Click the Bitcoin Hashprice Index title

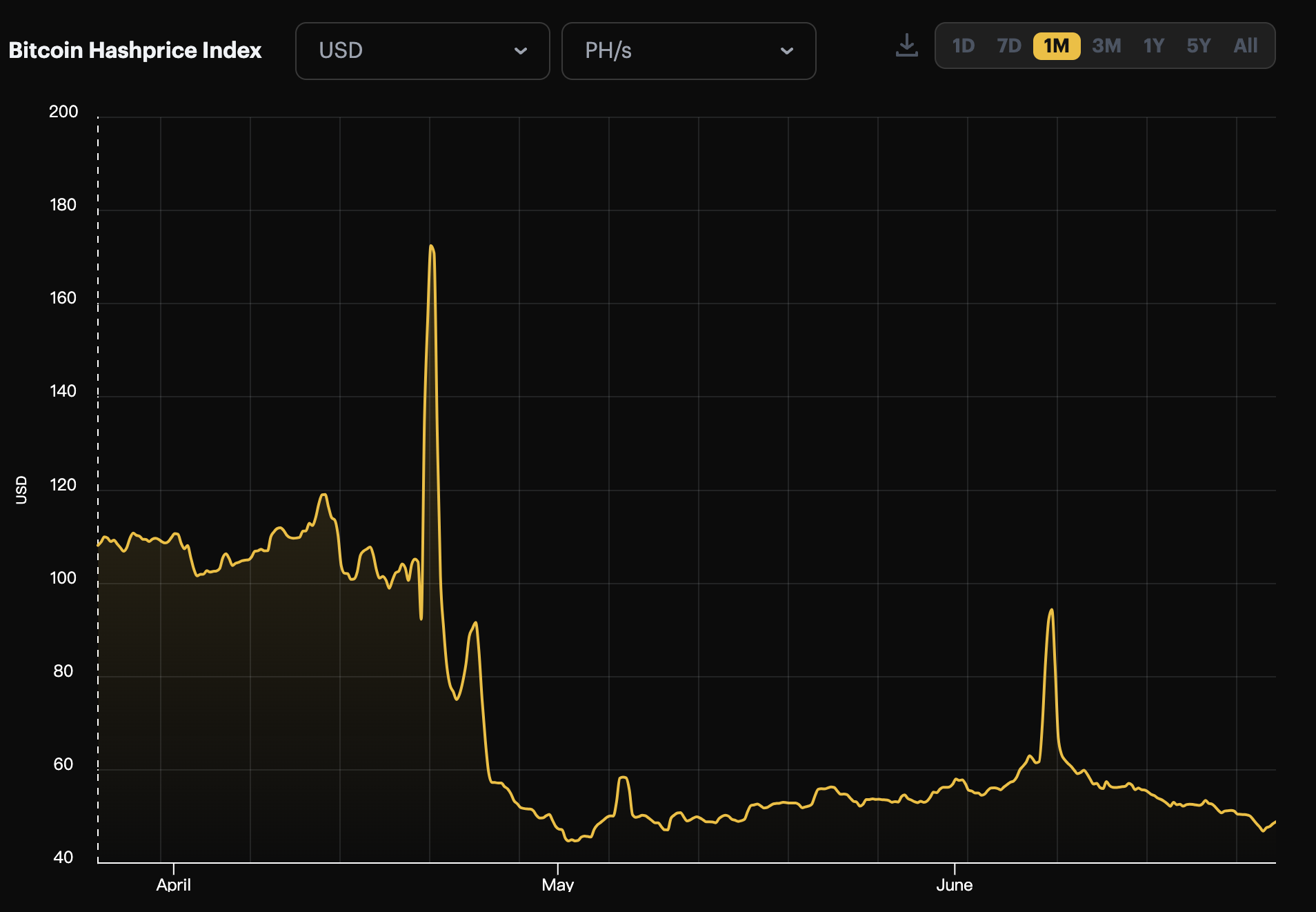135,50
